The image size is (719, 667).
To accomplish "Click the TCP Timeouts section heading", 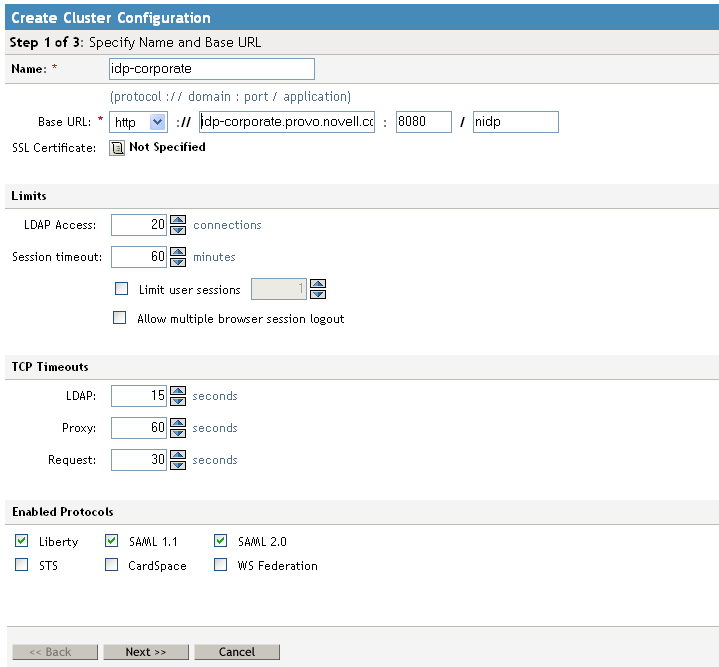I will tap(50, 367).
